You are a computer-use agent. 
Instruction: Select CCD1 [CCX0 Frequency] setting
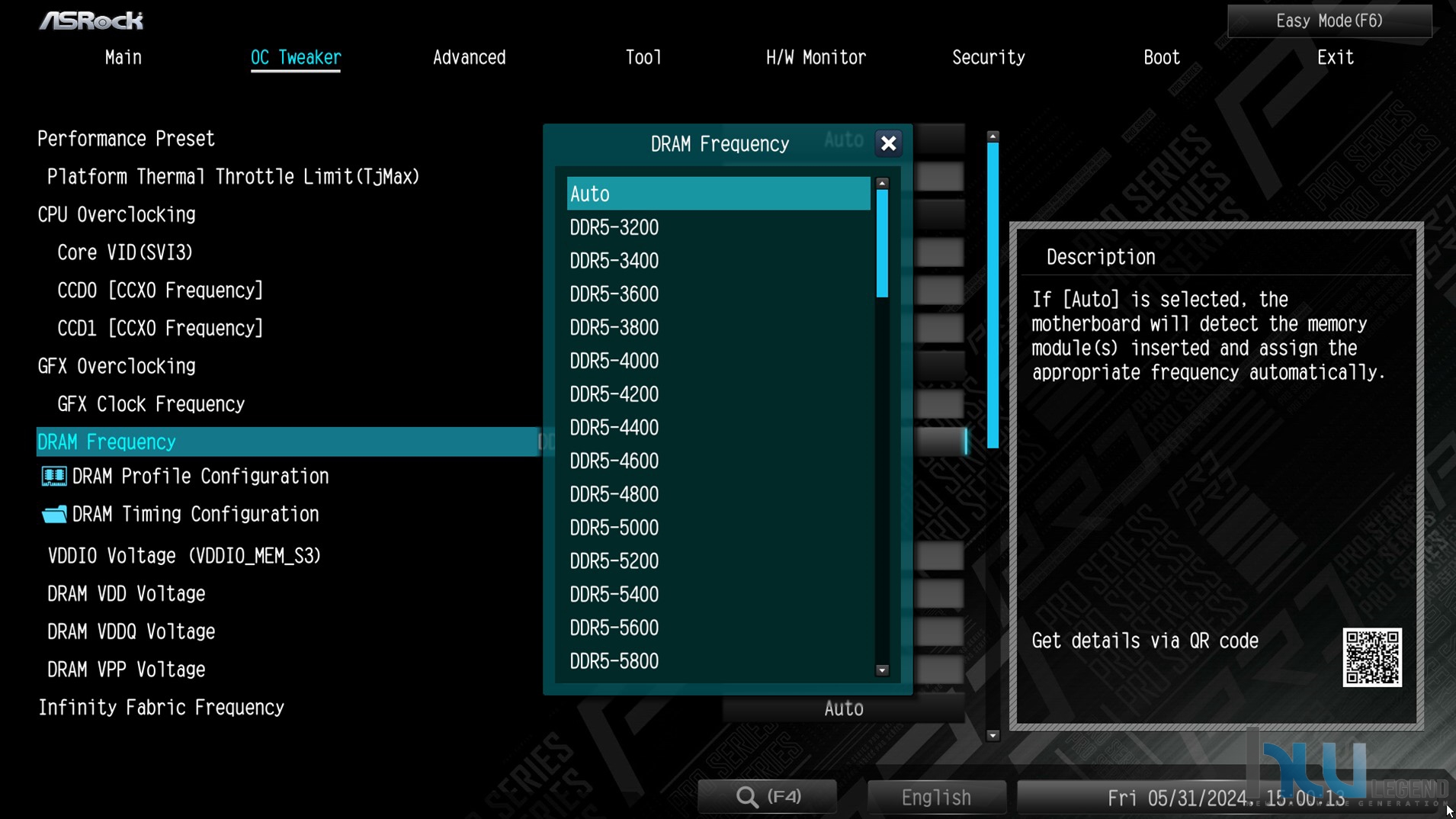tap(160, 329)
